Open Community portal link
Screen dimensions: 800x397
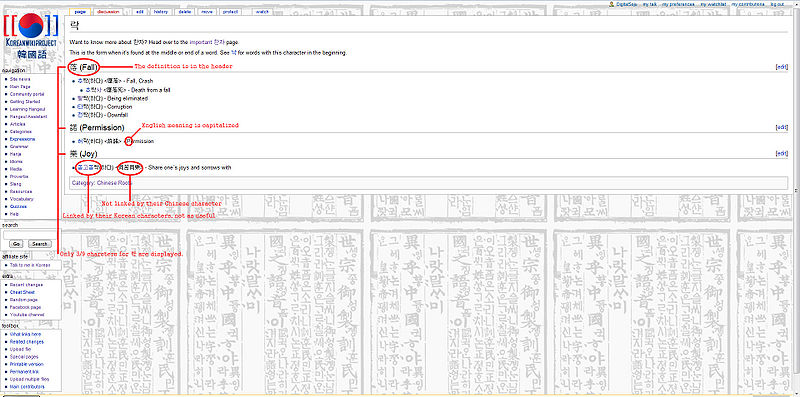tap(27, 94)
